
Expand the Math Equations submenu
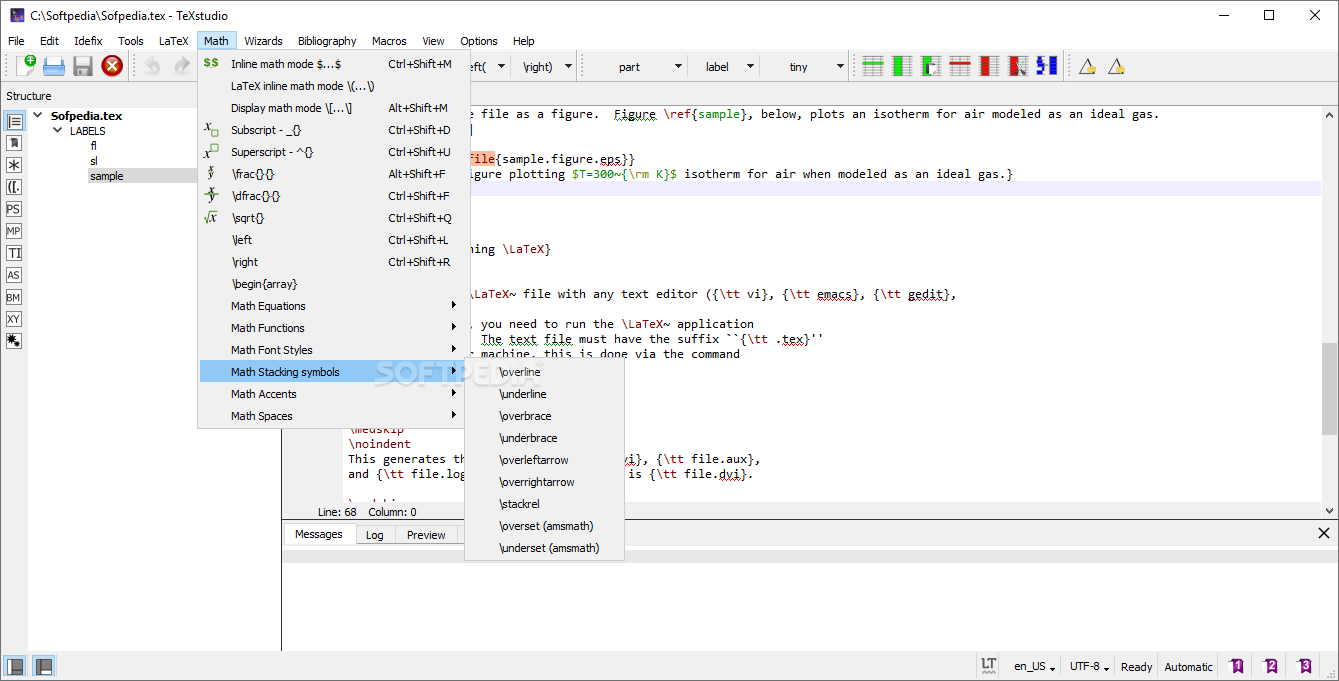tap(333, 306)
